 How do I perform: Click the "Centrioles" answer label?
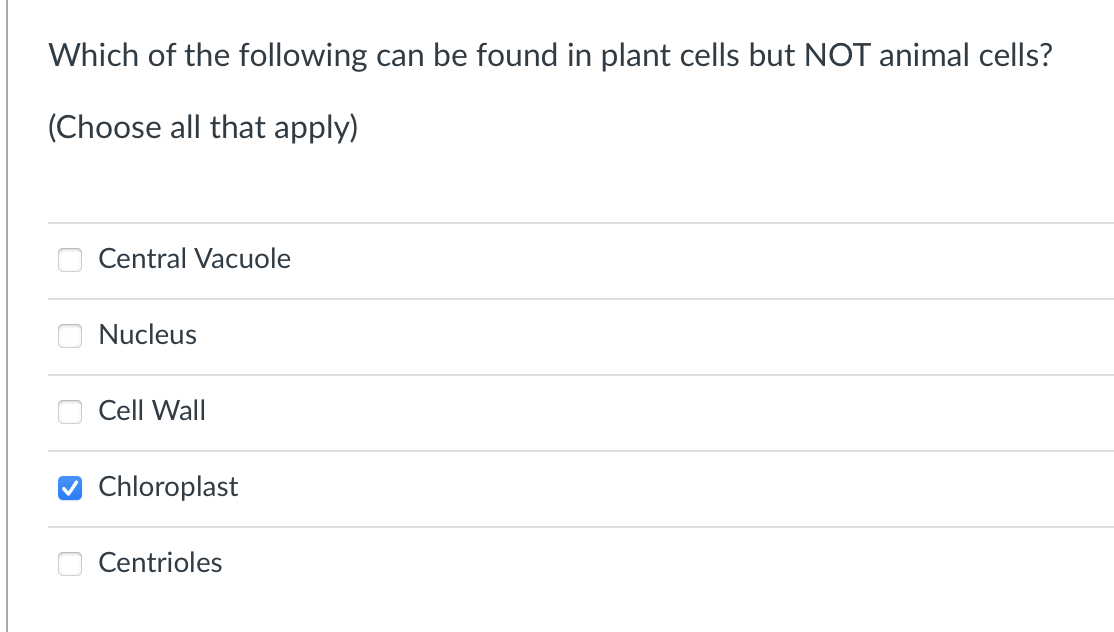[x=160, y=563]
